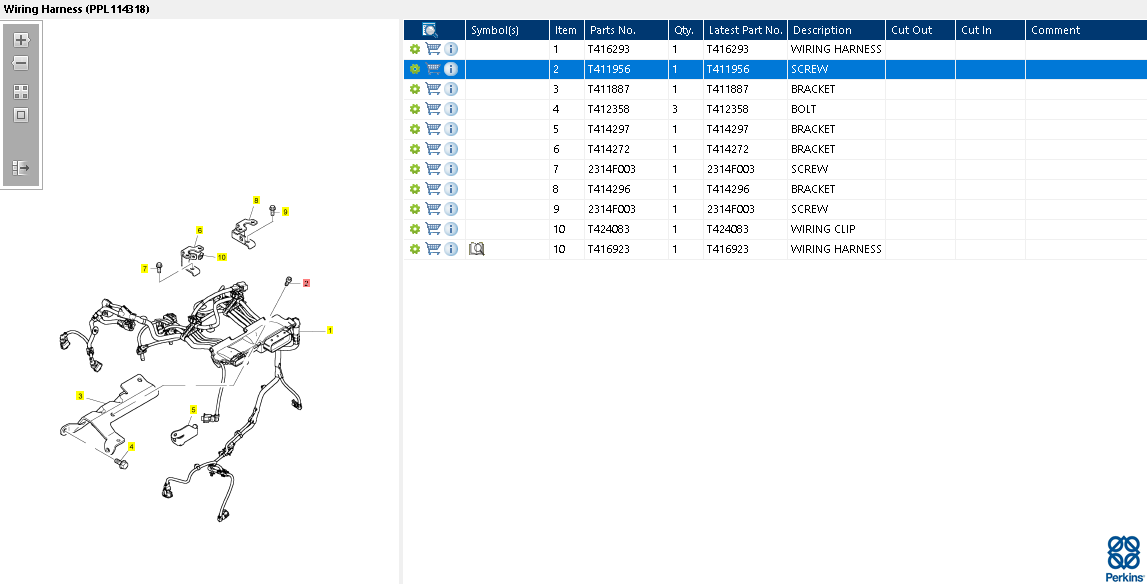Screen dimensions: 1147x584
Task: Open the book symbol for T416923
Action: (x=477, y=249)
